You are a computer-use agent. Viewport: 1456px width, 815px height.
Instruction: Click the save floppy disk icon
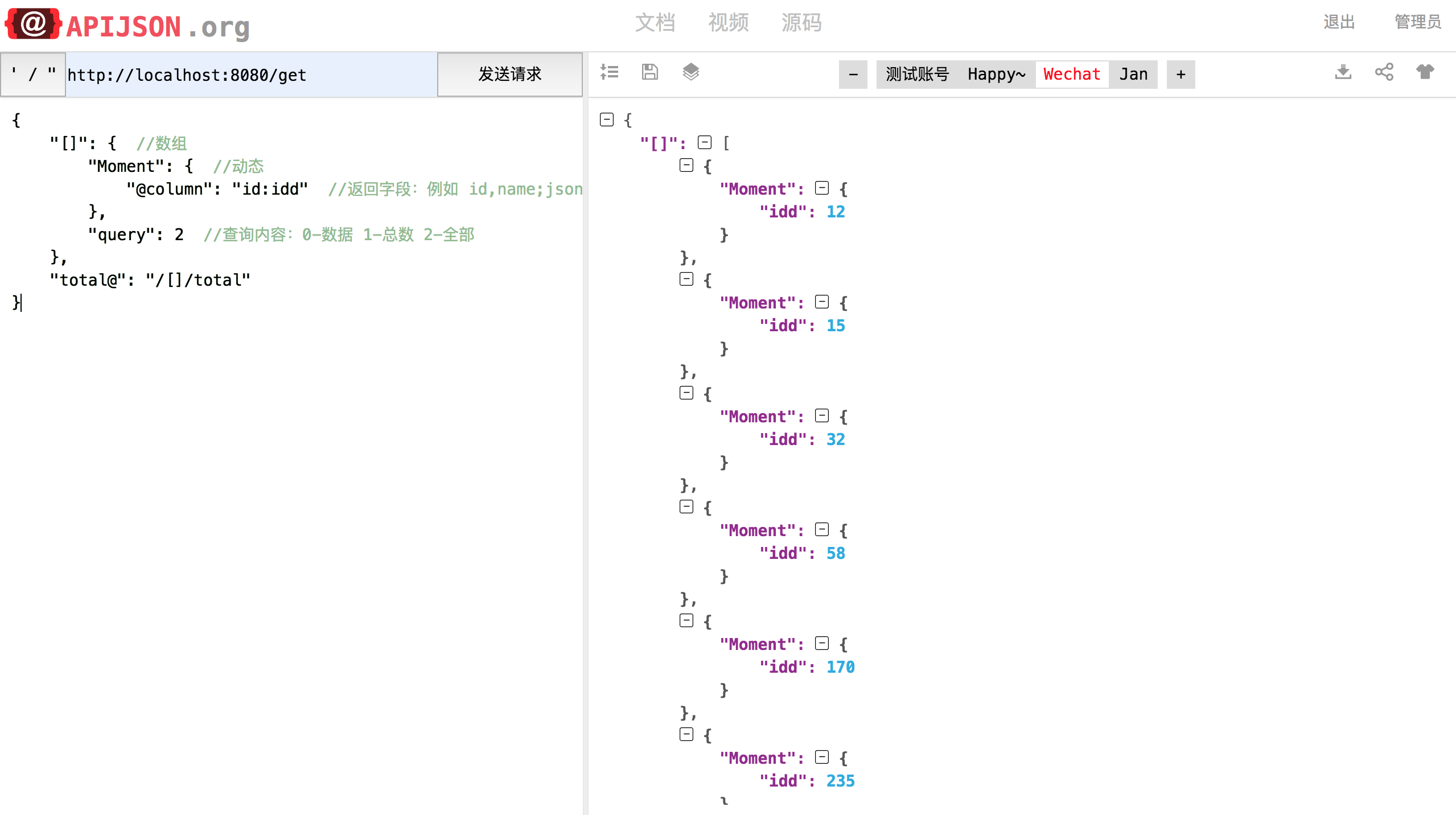[650, 72]
